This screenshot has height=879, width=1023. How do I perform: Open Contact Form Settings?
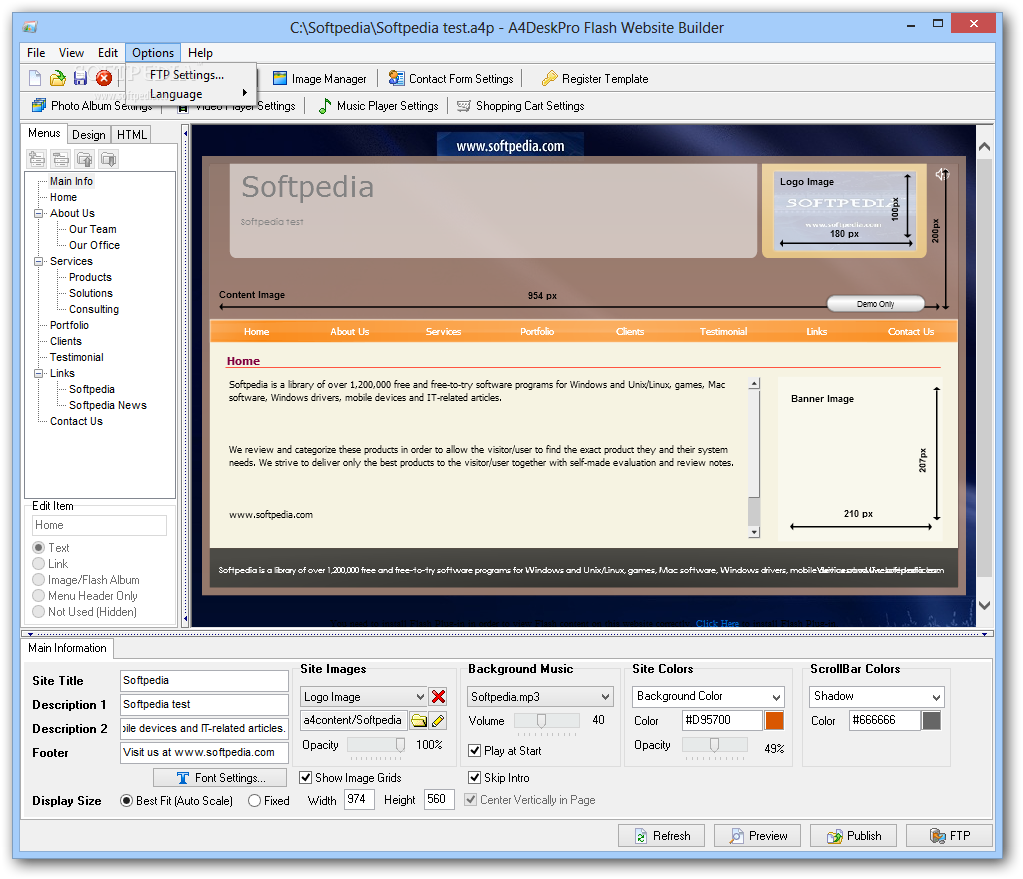point(451,79)
